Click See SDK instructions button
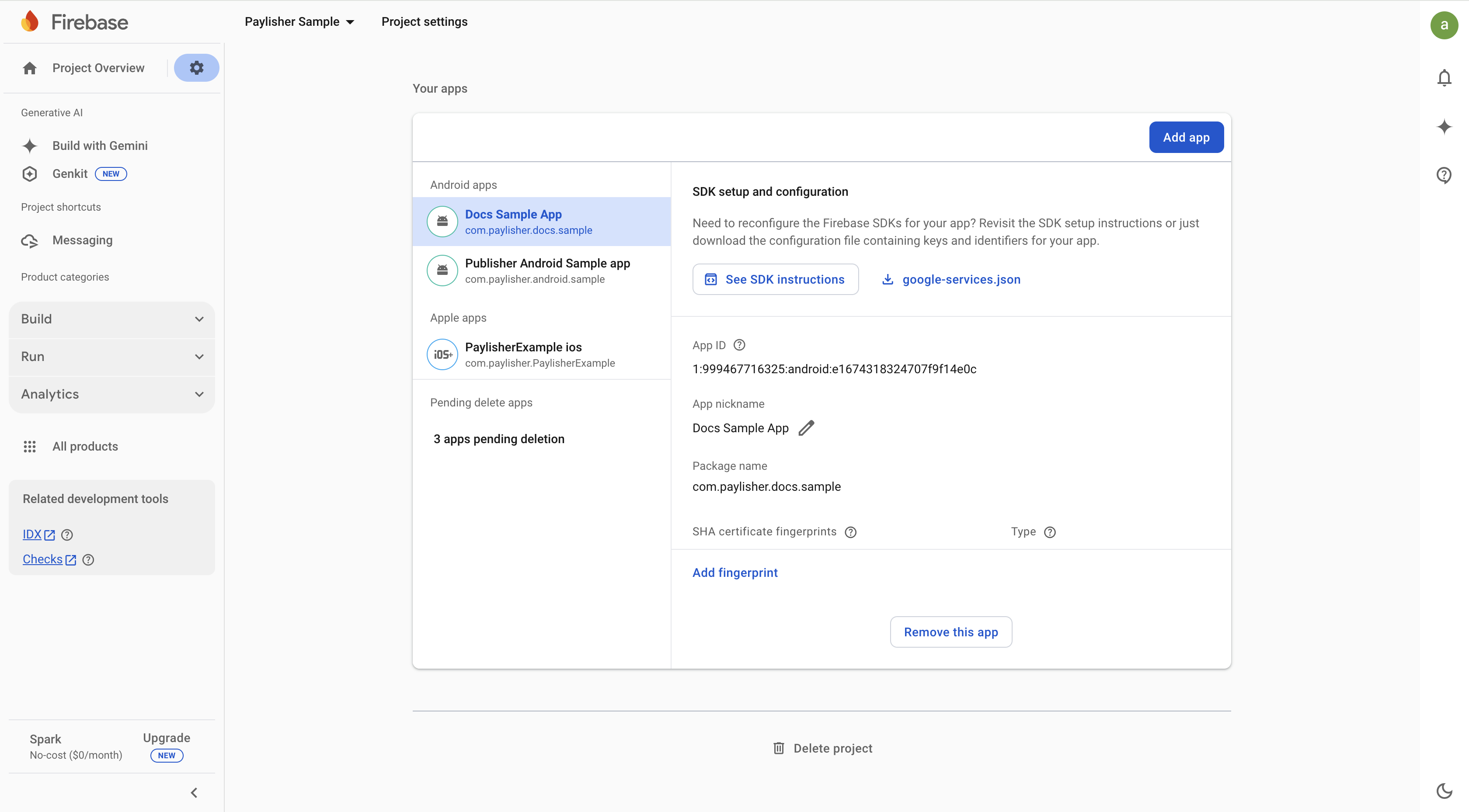The height and width of the screenshot is (812, 1469). (775, 279)
